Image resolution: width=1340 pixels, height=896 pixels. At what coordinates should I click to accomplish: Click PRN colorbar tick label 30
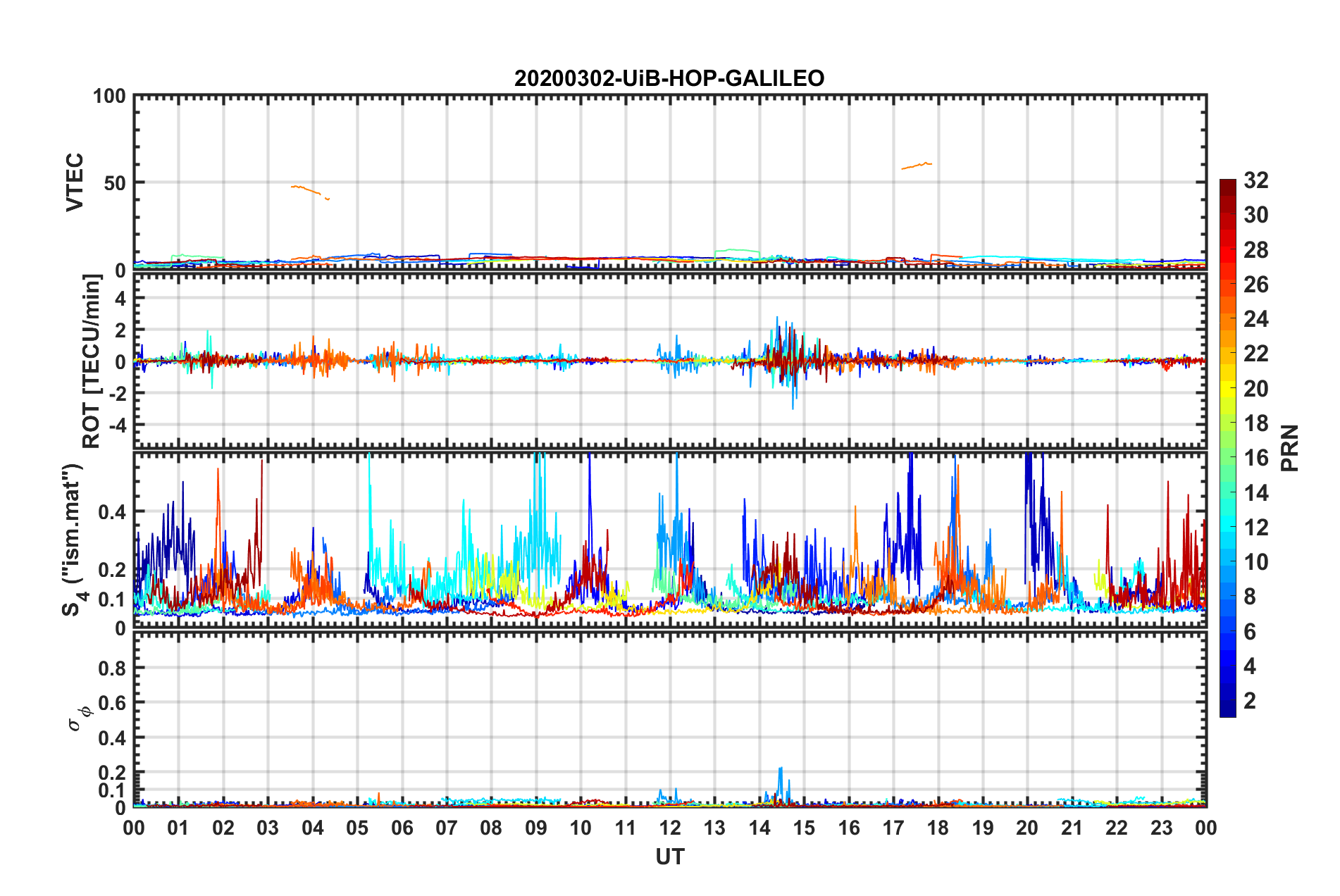pyautogui.click(x=1256, y=215)
